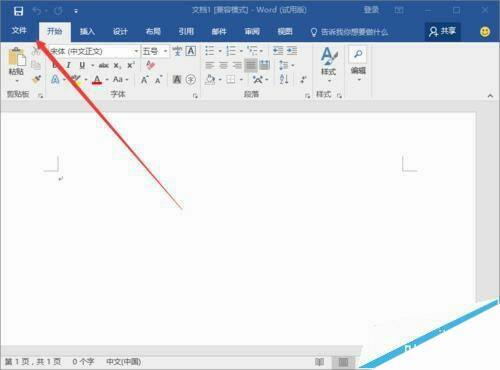Switch to the Layout (布局) tab
Image resolution: width=500 pixels, height=370 pixels.
153,32
